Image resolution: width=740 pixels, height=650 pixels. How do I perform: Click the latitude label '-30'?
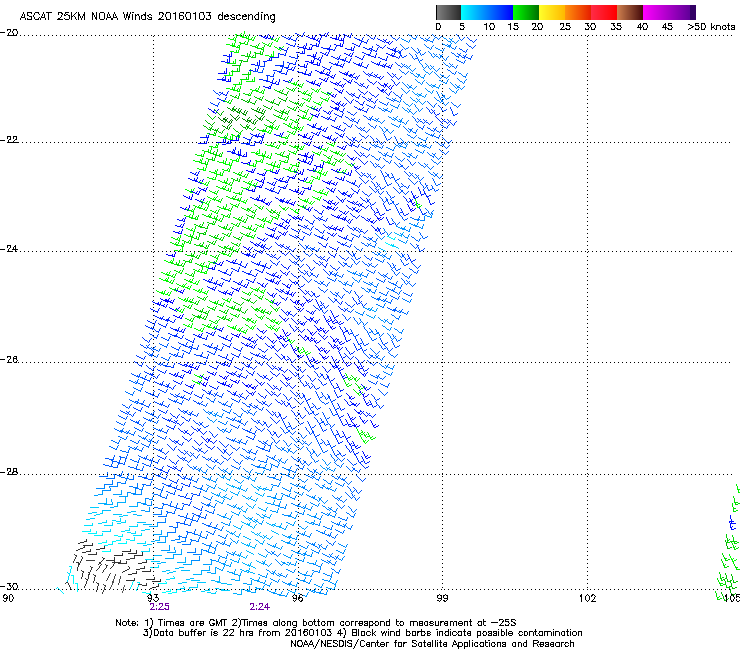pos(9,587)
